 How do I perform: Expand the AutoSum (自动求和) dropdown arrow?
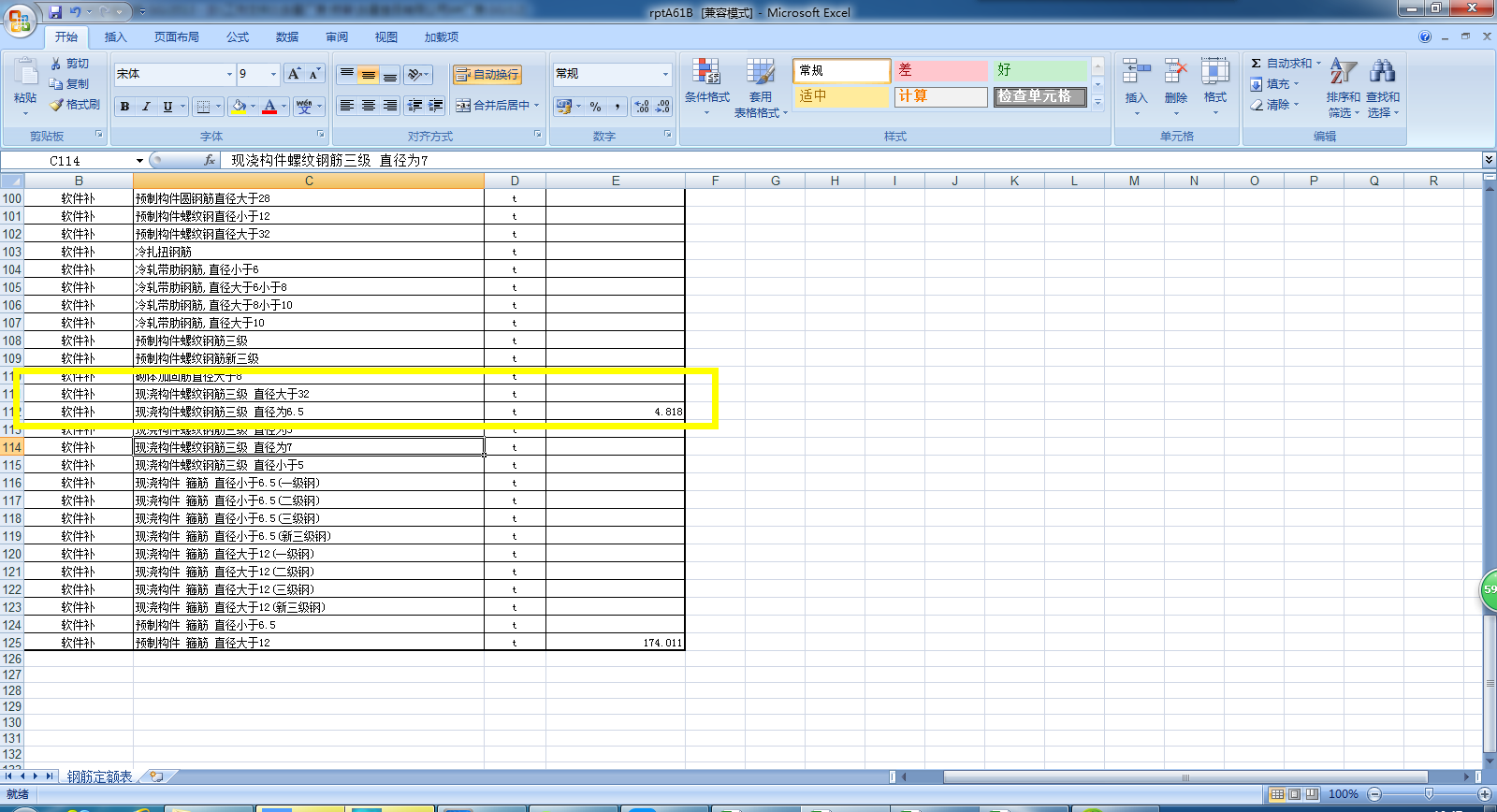pyautogui.click(x=1319, y=64)
